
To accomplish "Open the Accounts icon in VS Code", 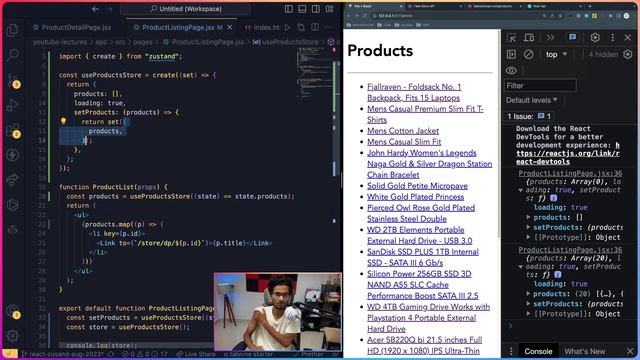I will [13, 311].
